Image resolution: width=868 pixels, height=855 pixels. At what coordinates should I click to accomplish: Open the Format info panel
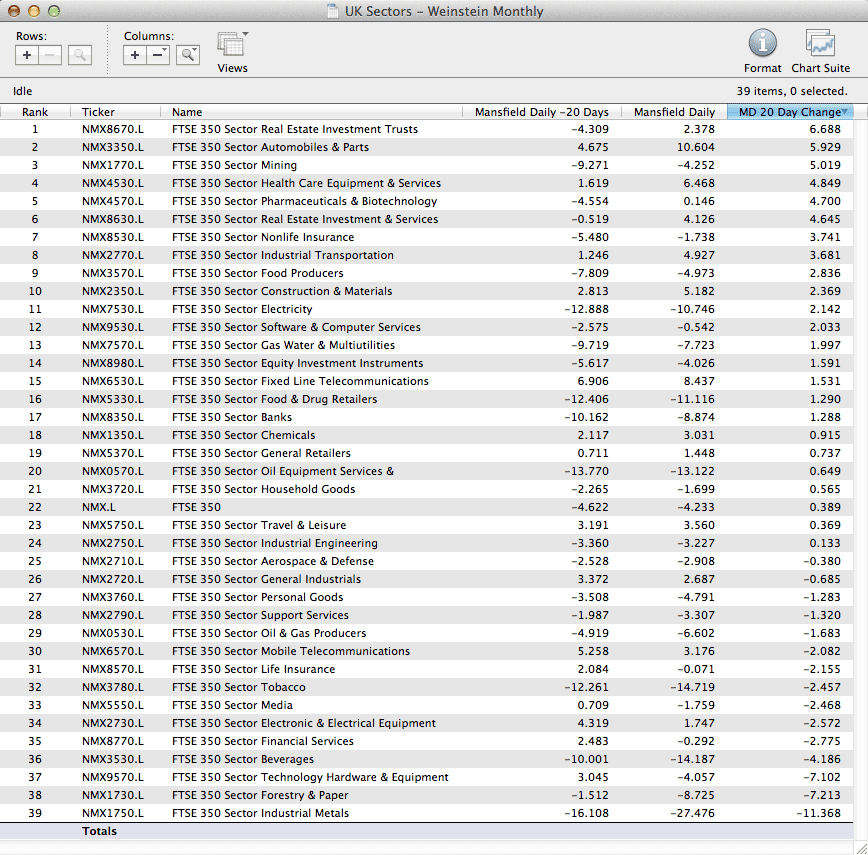[x=762, y=50]
